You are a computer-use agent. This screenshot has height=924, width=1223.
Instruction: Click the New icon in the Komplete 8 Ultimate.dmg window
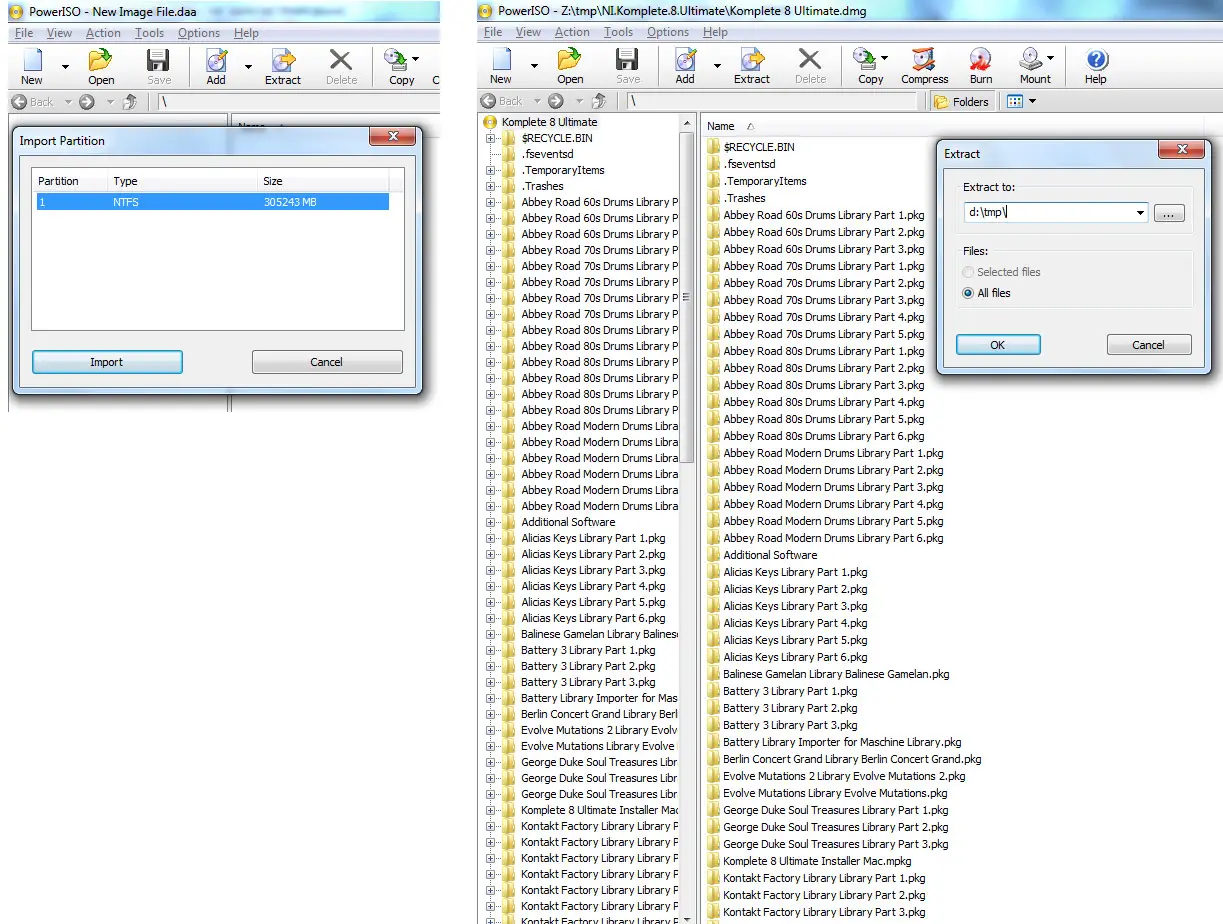[501, 66]
